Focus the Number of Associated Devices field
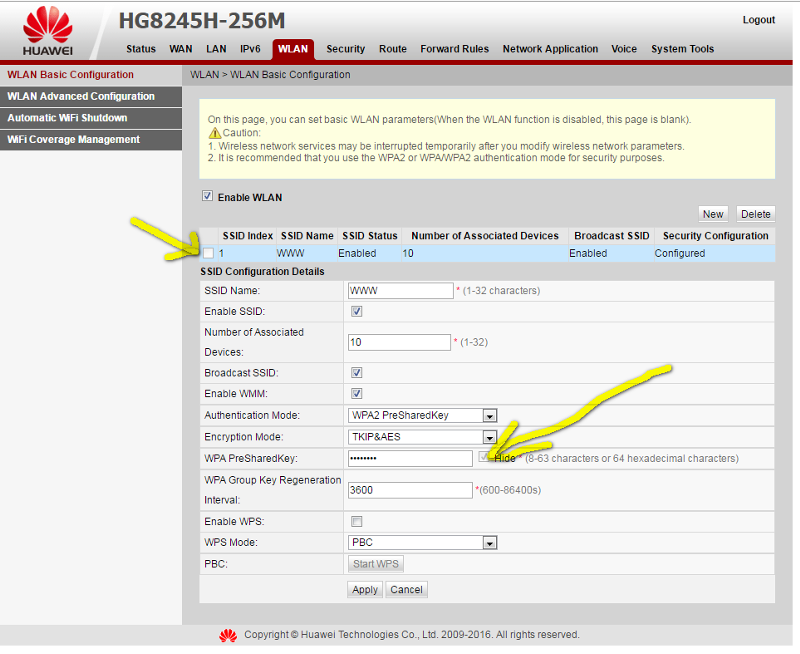 point(399,342)
